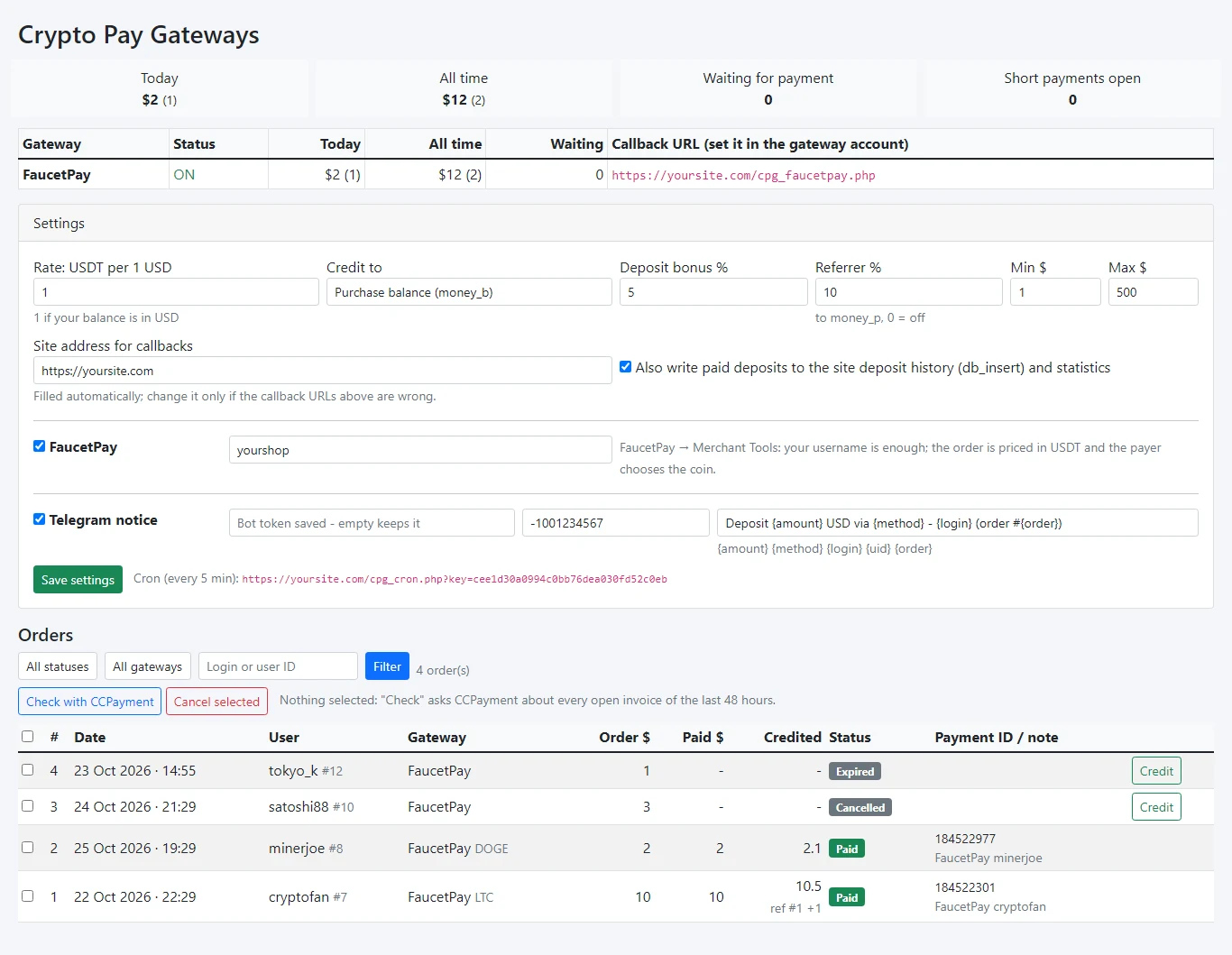1232x955 pixels.
Task: Focus the Site address for callbacks field
Action: [x=323, y=371]
